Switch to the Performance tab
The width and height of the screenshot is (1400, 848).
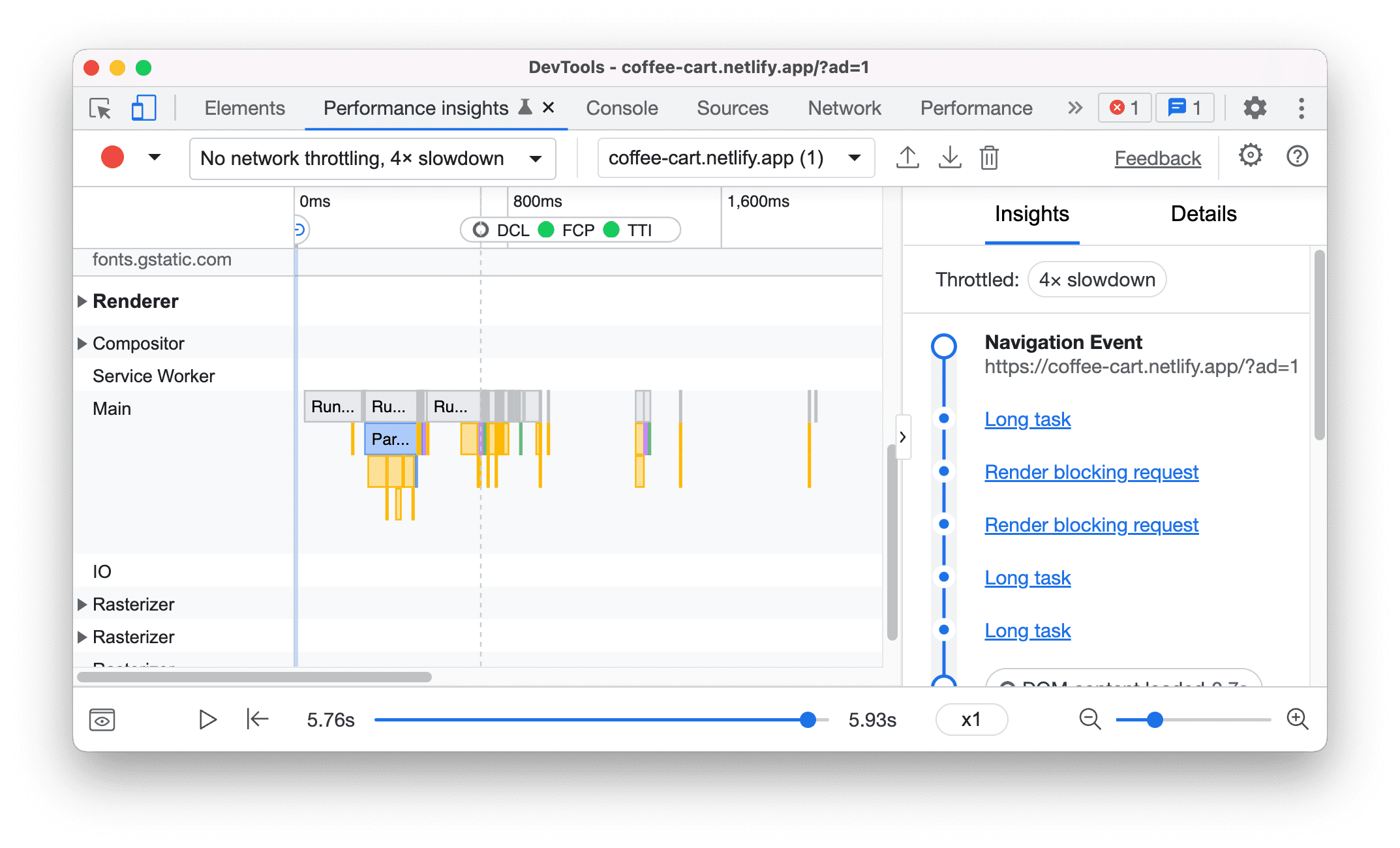975,107
